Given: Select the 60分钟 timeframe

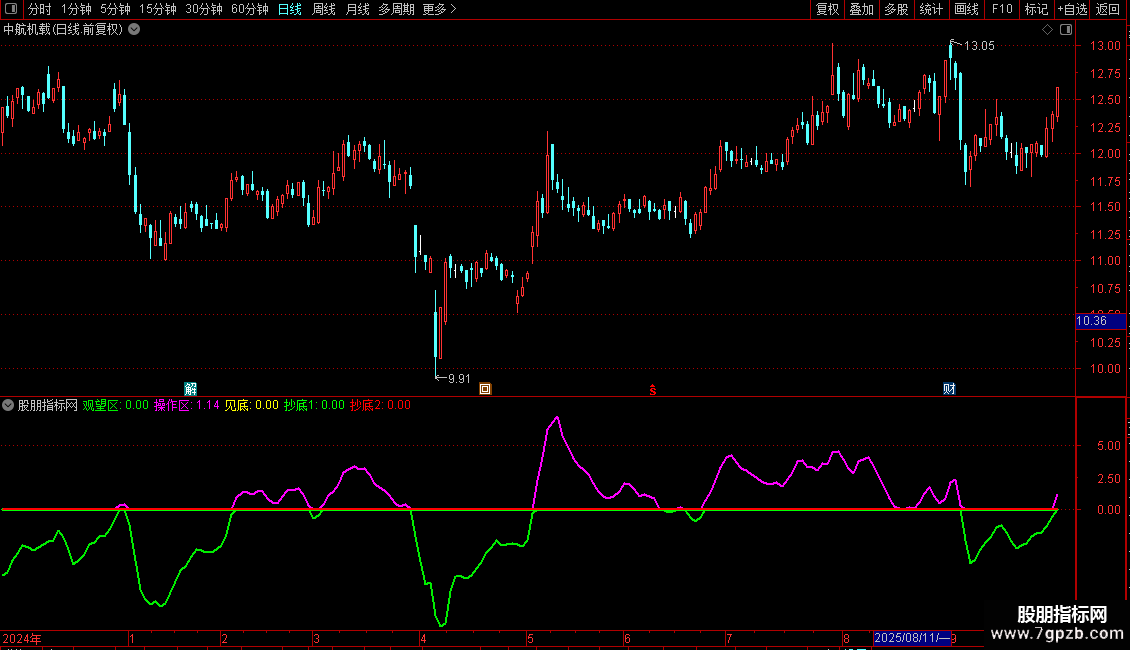Looking at the screenshot, I should point(249,9).
